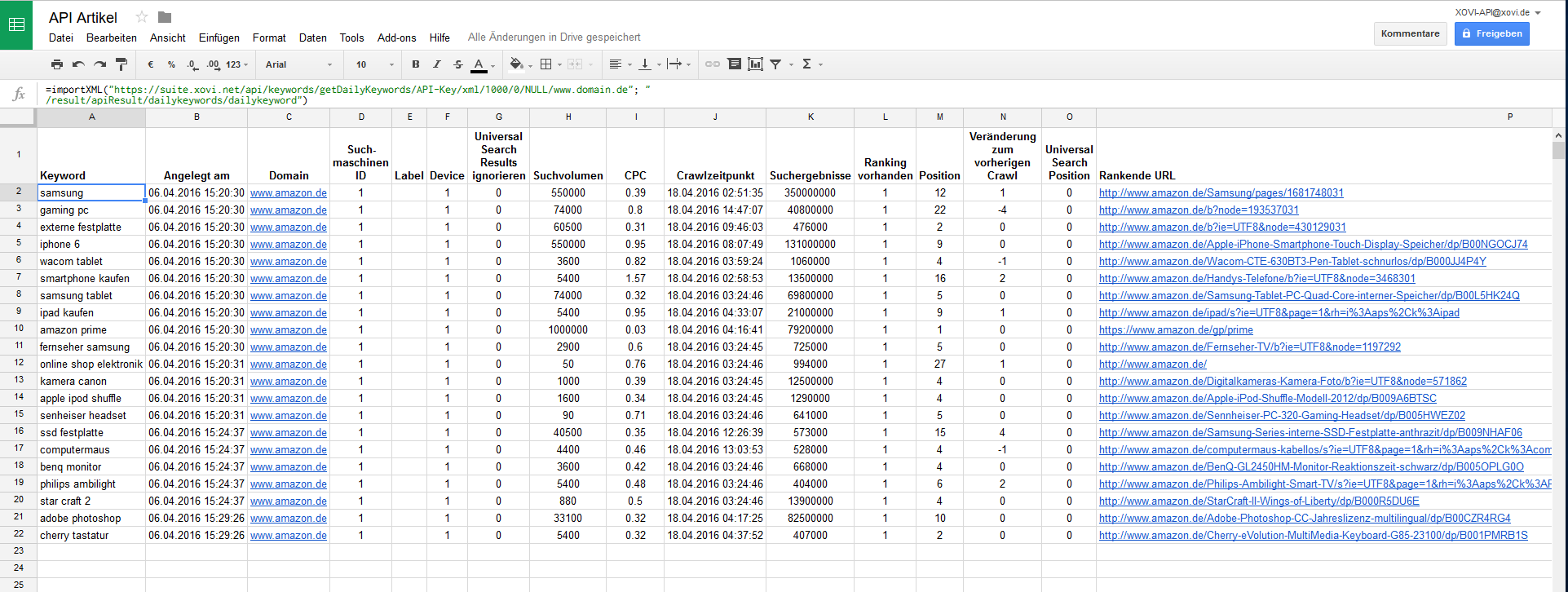Open the borders tool
This screenshot has width=1568, height=592.
pos(546,64)
